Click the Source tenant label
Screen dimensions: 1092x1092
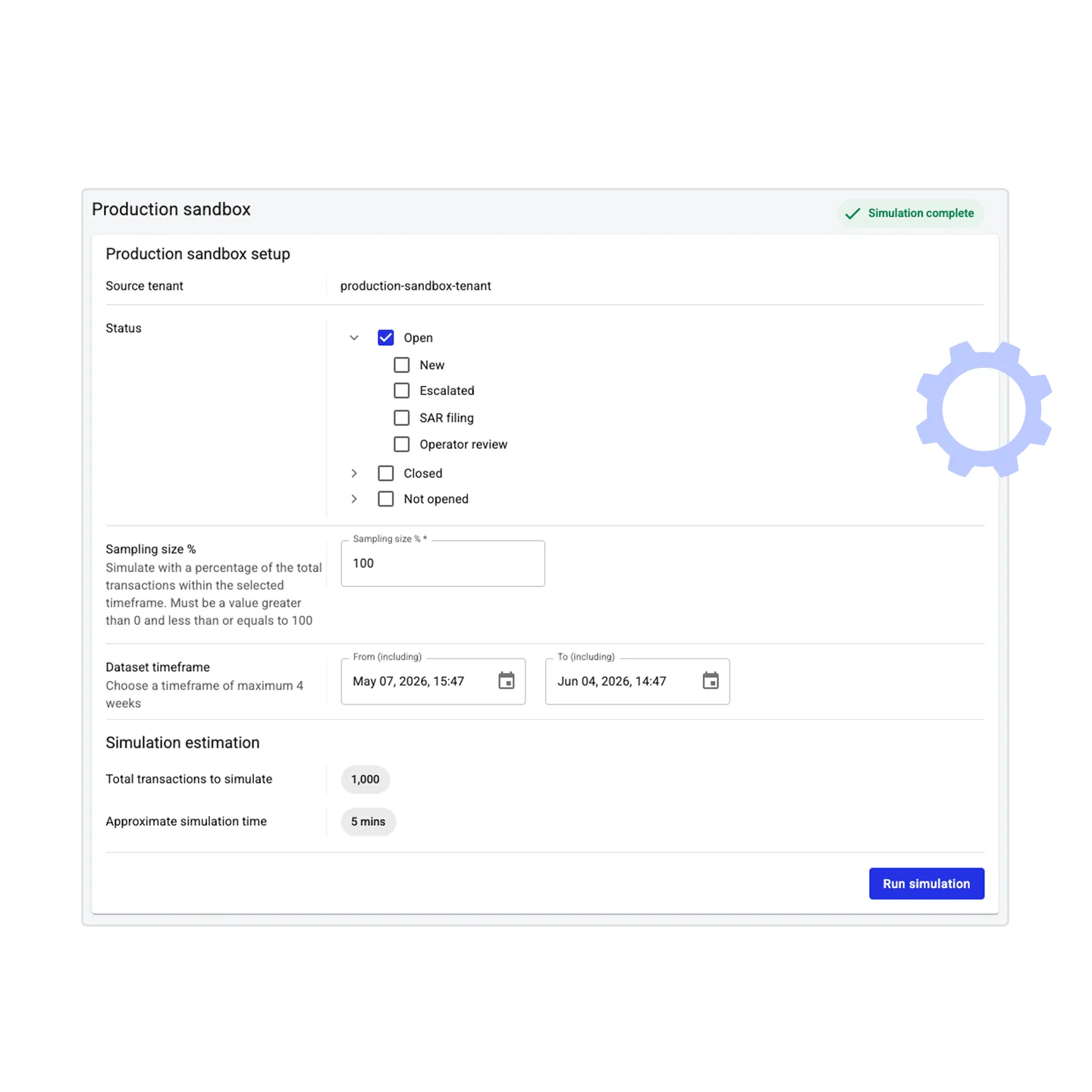click(x=145, y=287)
